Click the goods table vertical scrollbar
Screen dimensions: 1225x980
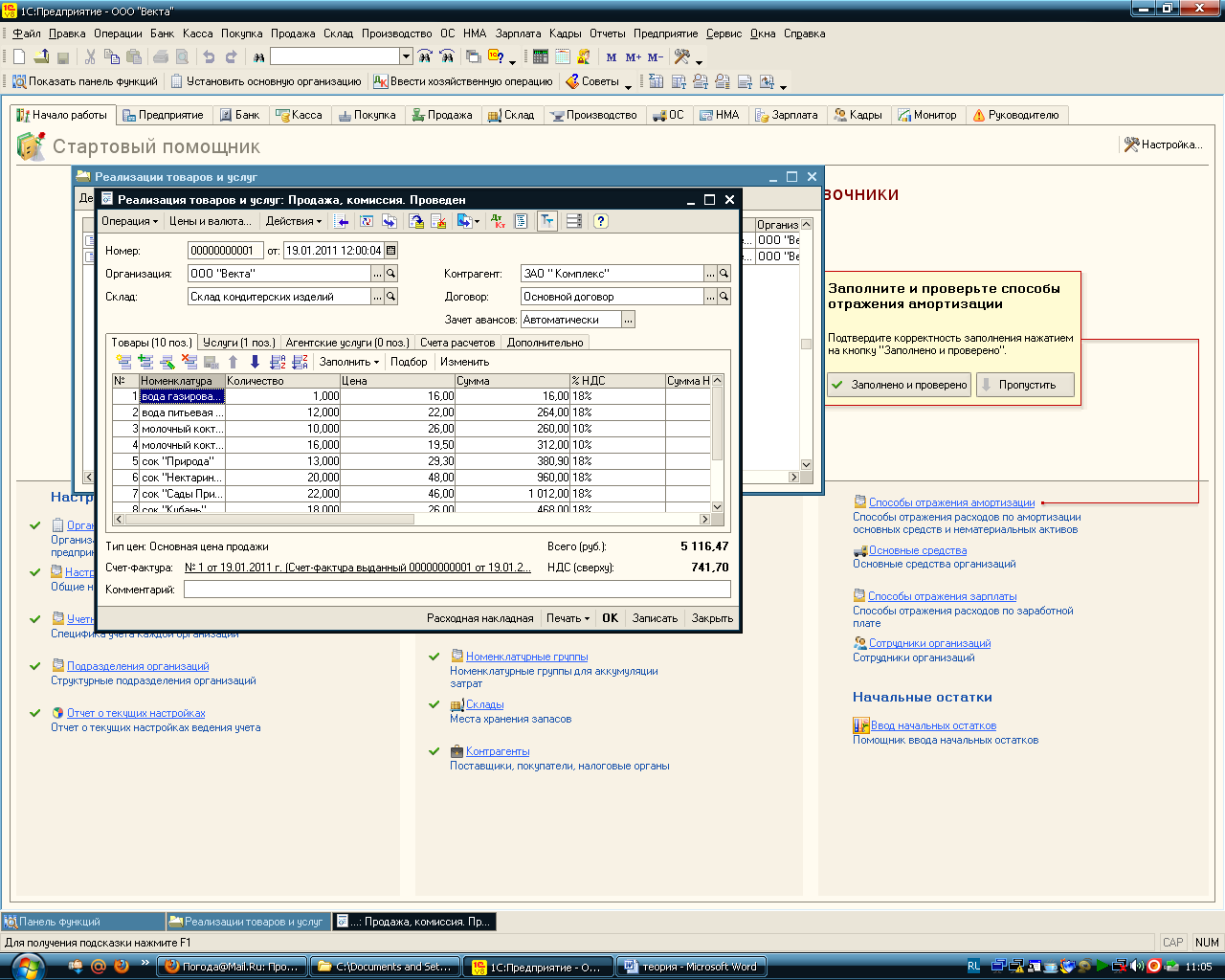(718, 443)
